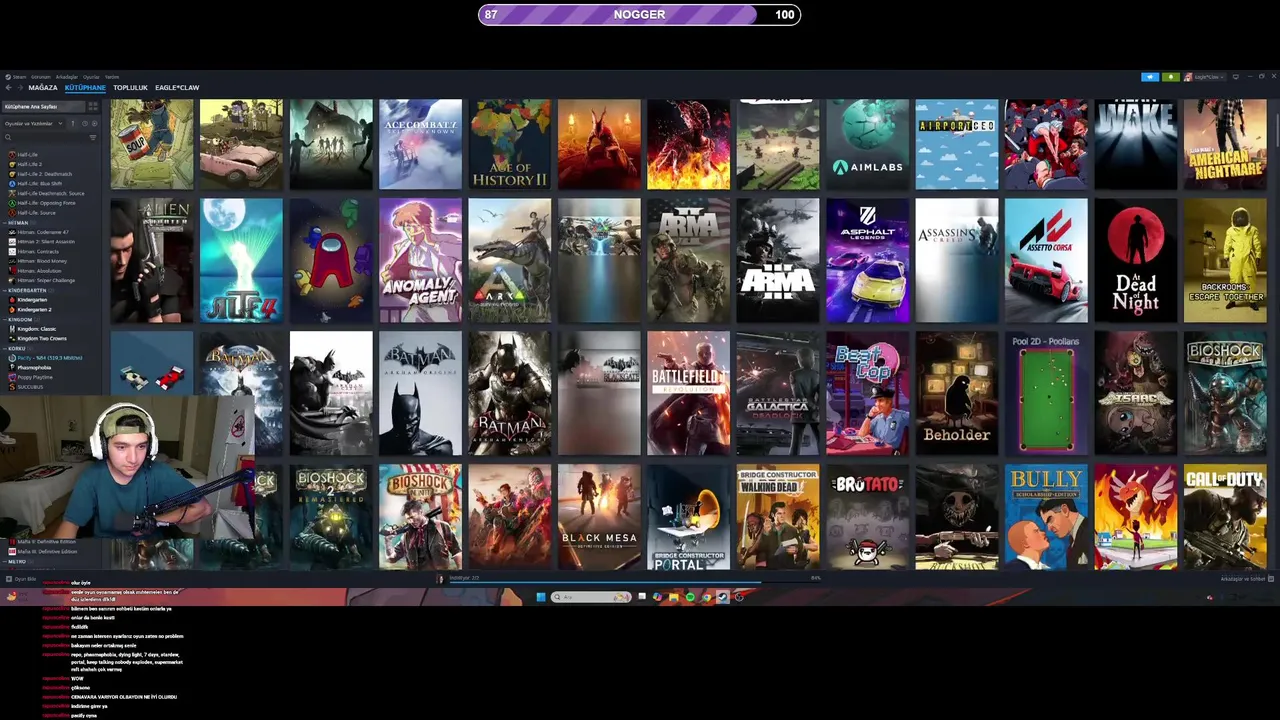Open Anomaly Agent cover
This screenshot has height=720, width=1280.
click(420, 260)
